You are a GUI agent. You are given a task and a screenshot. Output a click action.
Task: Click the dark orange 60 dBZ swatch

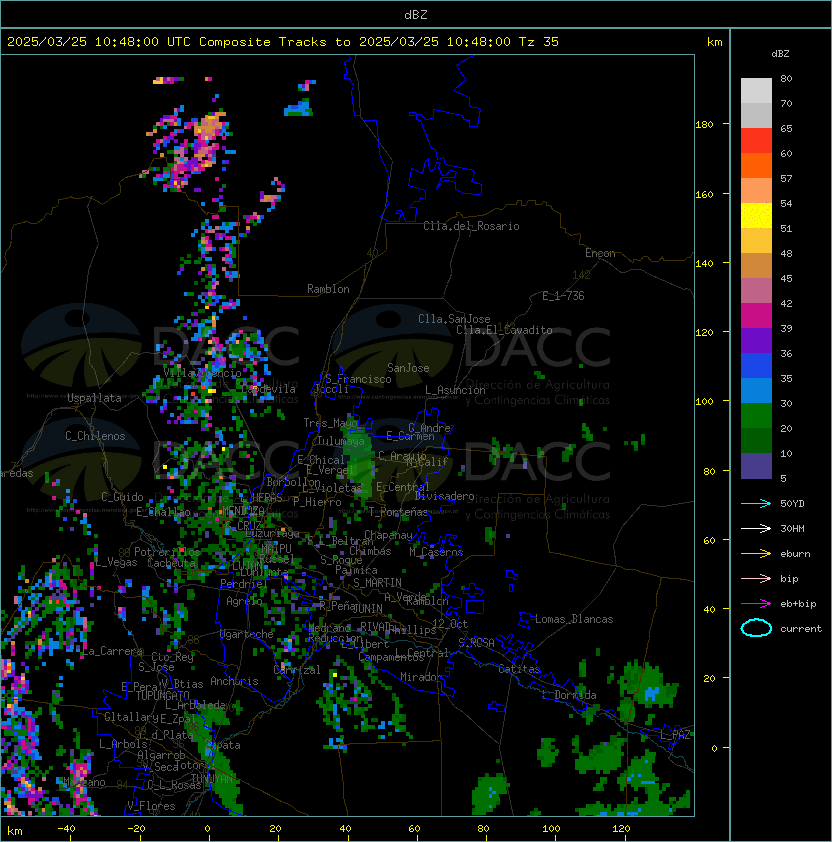click(x=756, y=165)
